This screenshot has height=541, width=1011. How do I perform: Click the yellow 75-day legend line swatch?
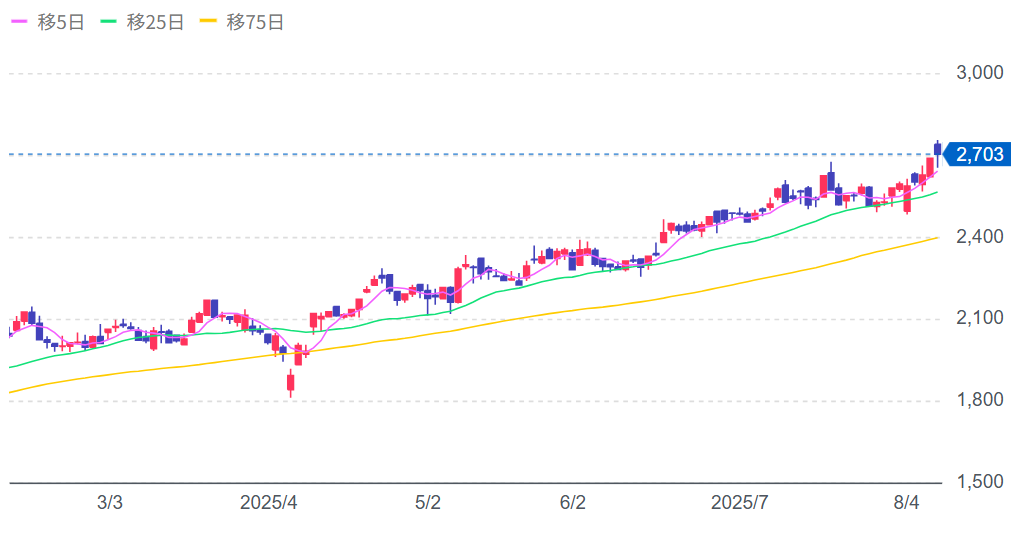pos(209,23)
